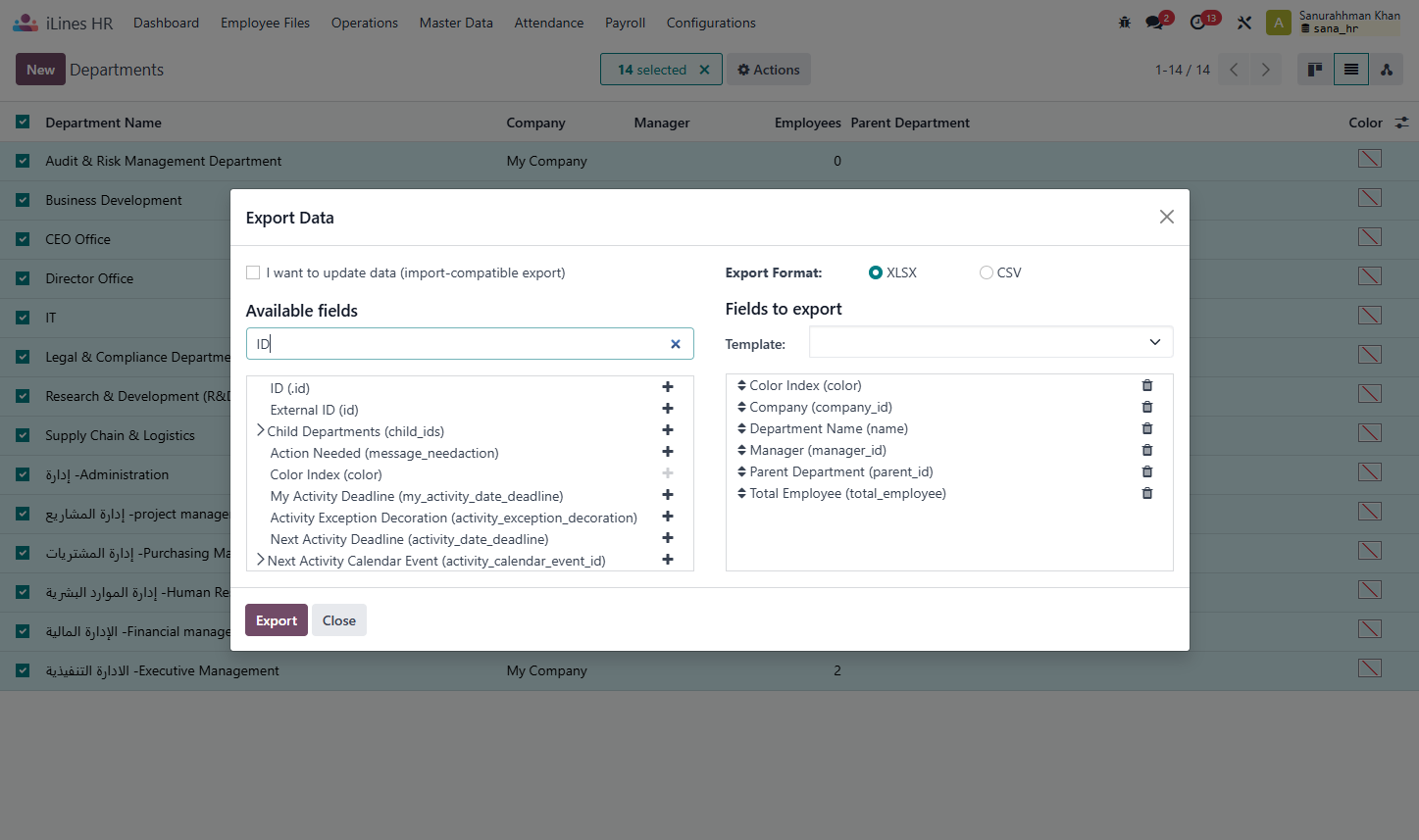Close the export dialog with Close button

[339, 620]
